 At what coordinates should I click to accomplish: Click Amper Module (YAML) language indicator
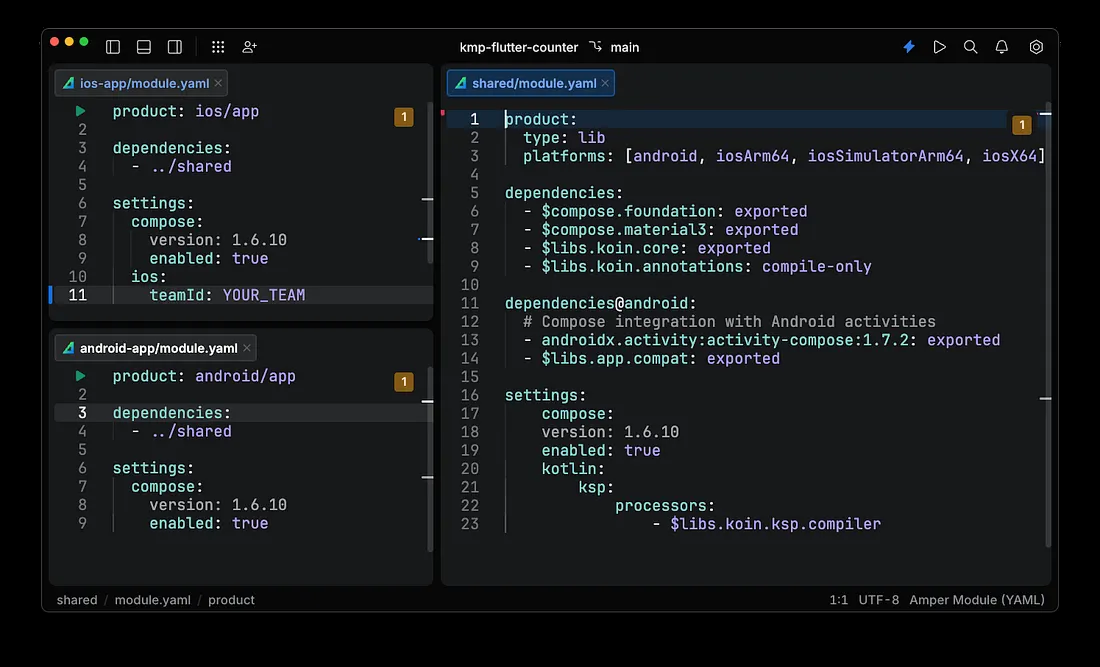click(x=977, y=600)
